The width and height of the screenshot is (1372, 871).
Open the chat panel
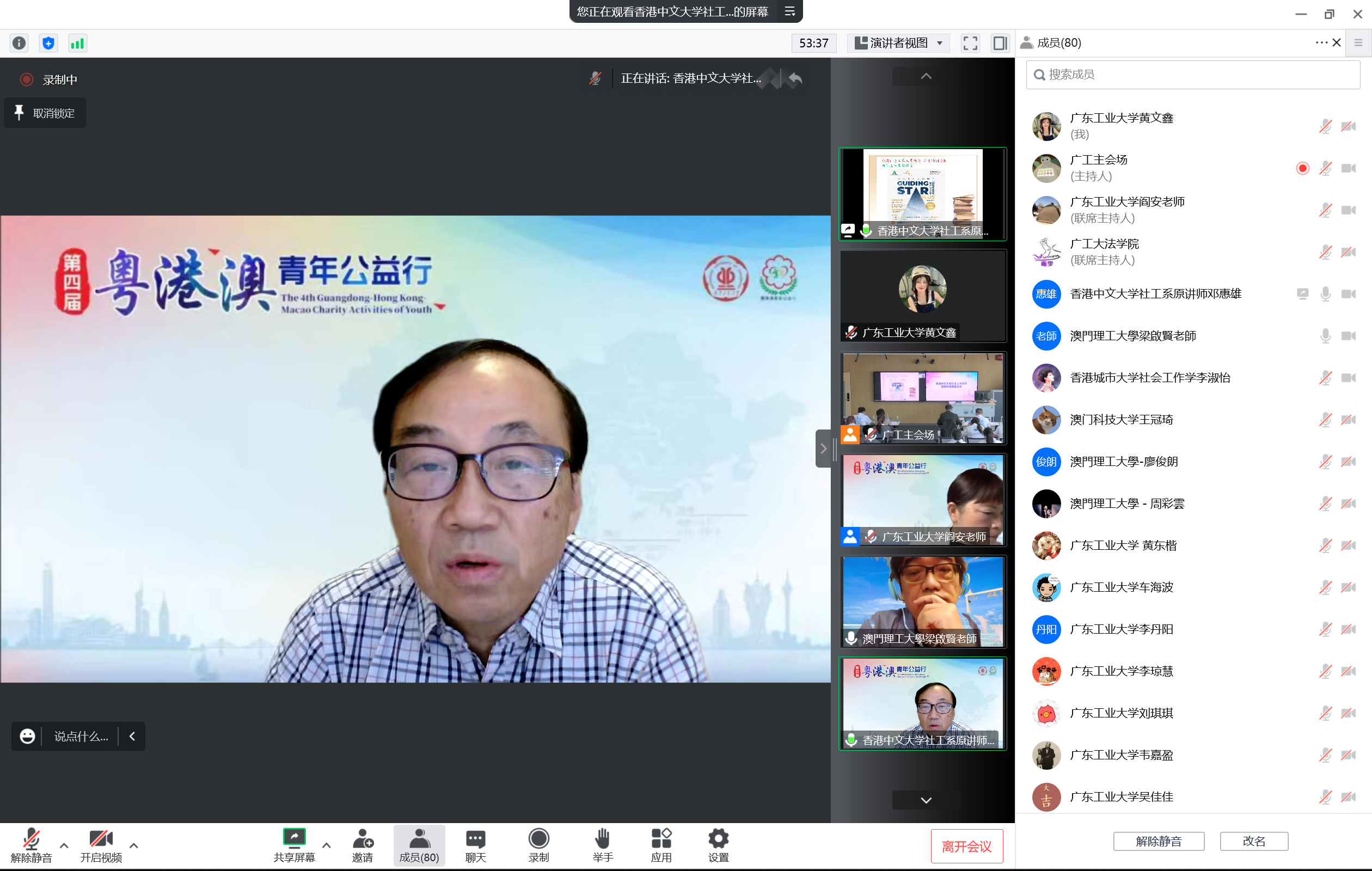(475, 845)
